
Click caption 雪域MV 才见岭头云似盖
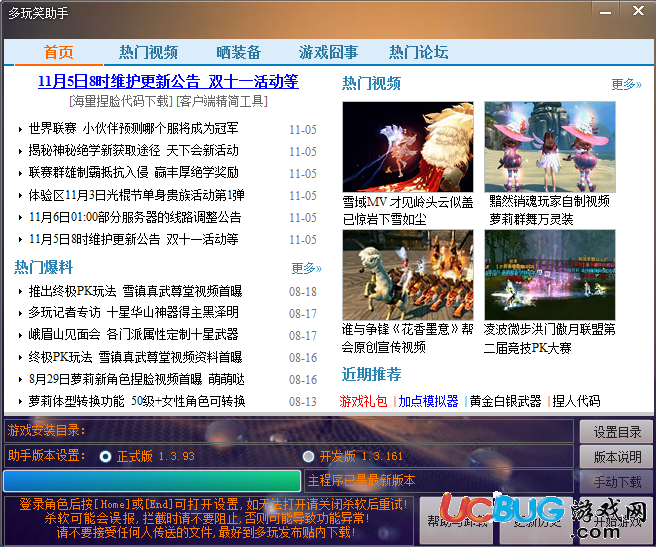(408, 211)
